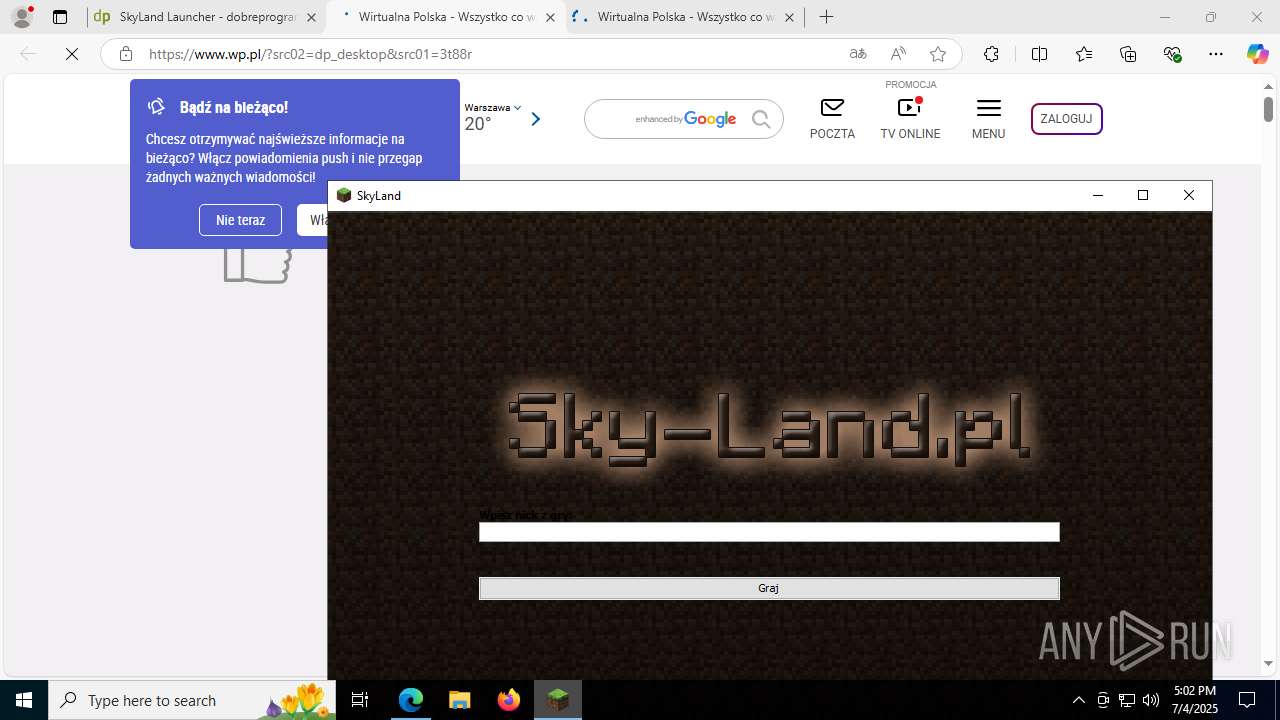The width and height of the screenshot is (1280, 720).
Task: Click SkyLand Minecraft block taskbar icon
Action: tap(558, 700)
